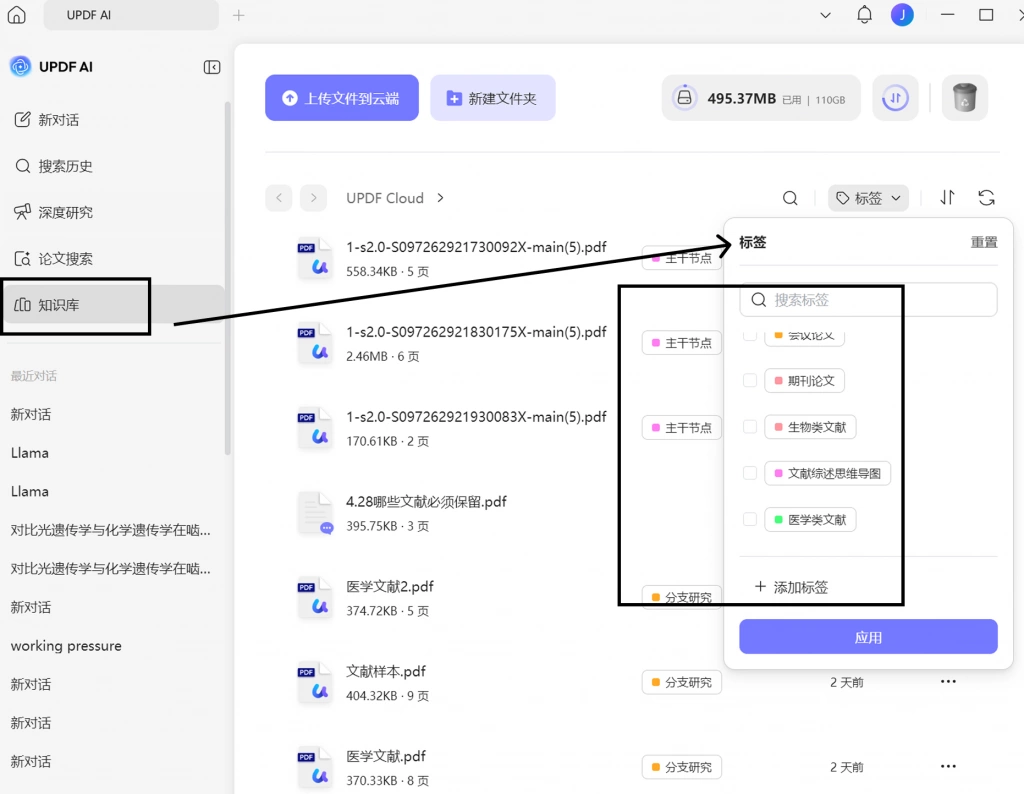1024x794 pixels.
Task: Search files with the magnifier icon
Action: click(790, 198)
